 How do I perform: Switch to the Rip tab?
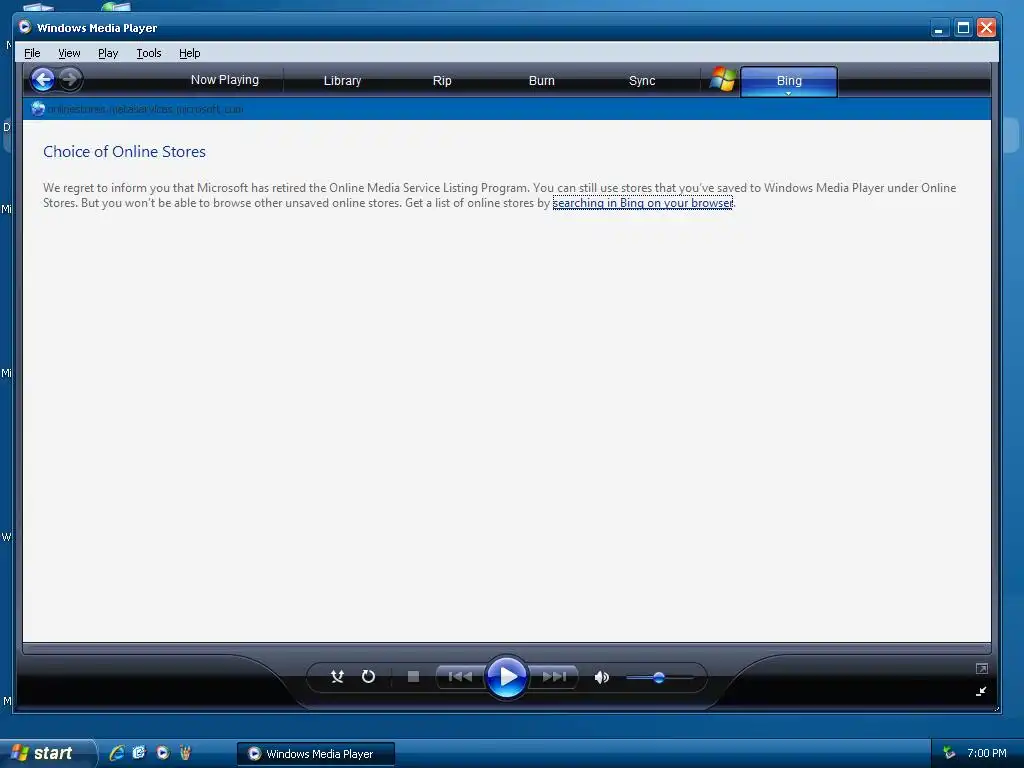click(442, 80)
